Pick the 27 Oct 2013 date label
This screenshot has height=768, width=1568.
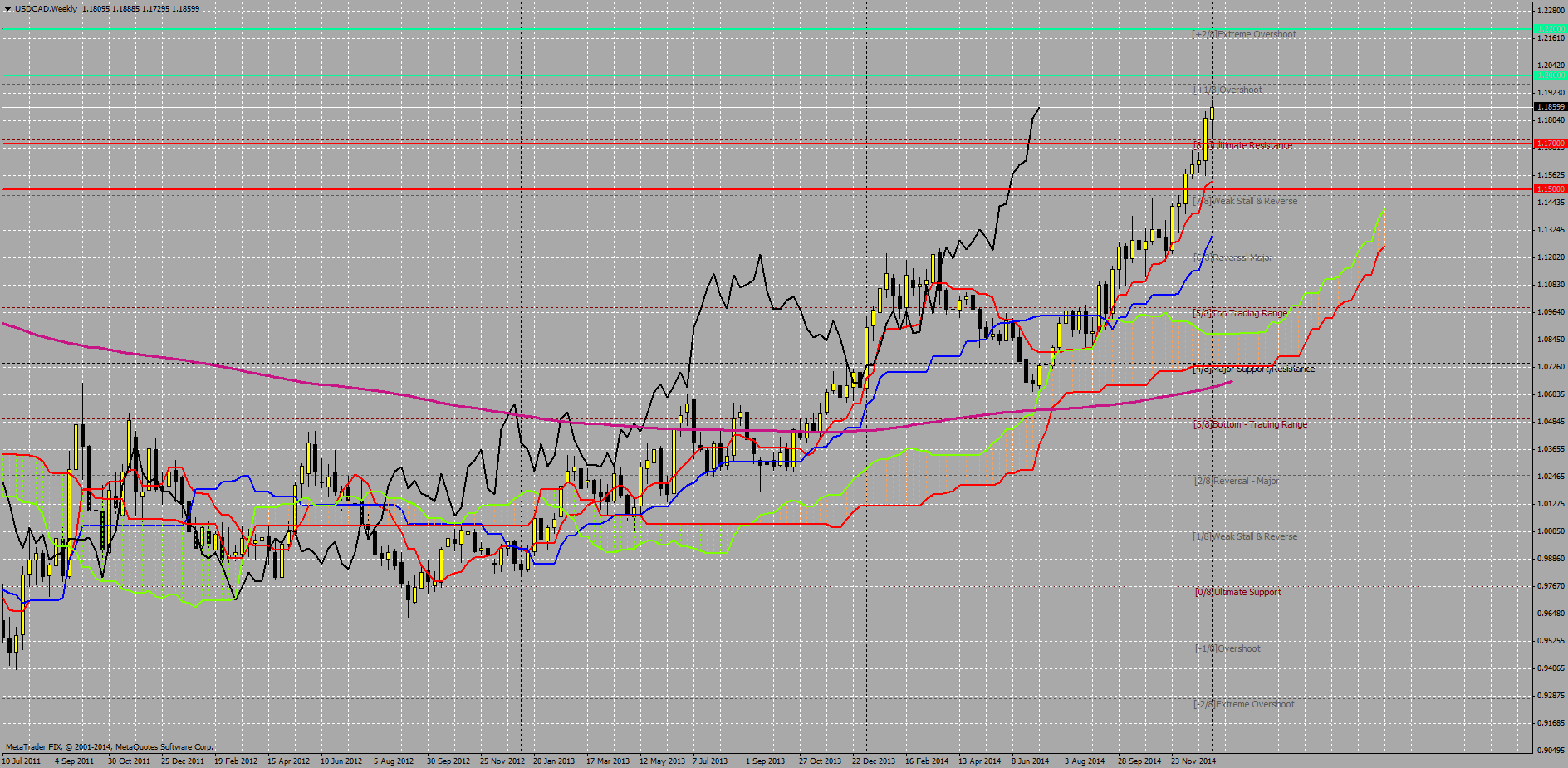pyautogui.click(x=820, y=761)
